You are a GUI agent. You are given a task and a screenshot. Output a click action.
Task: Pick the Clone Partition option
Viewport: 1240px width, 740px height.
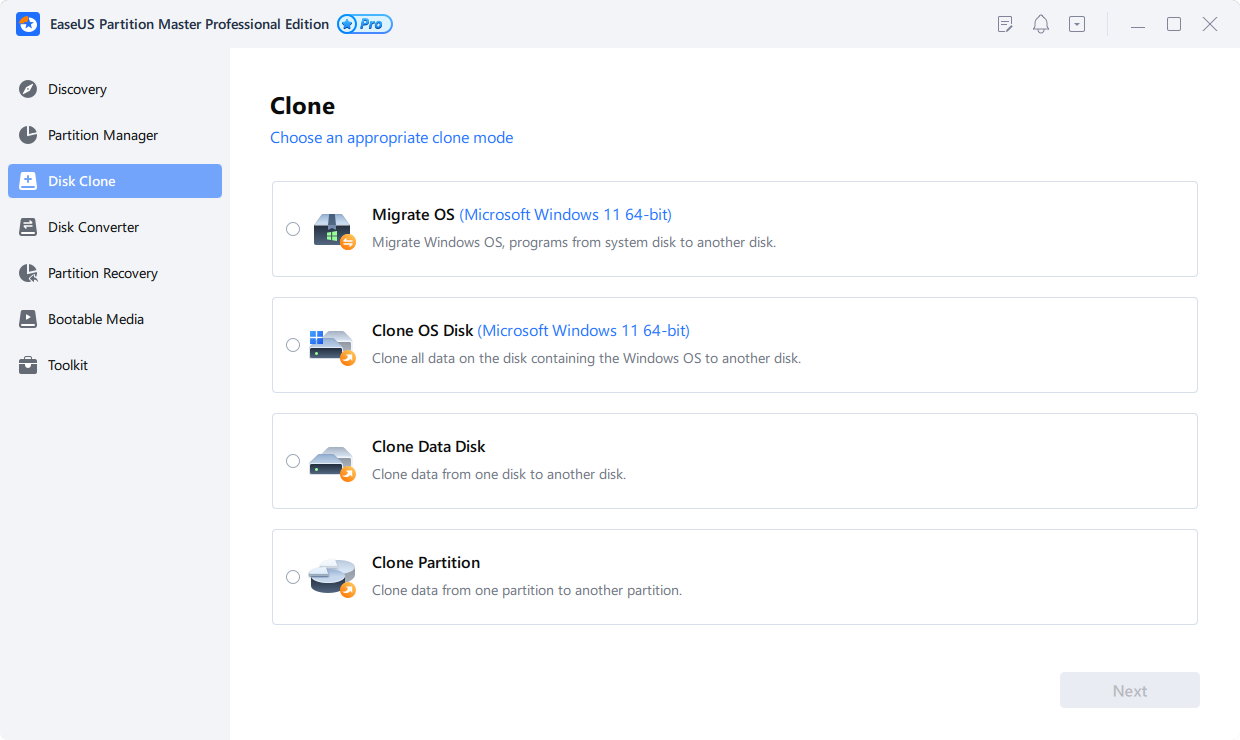pyautogui.click(x=293, y=577)
